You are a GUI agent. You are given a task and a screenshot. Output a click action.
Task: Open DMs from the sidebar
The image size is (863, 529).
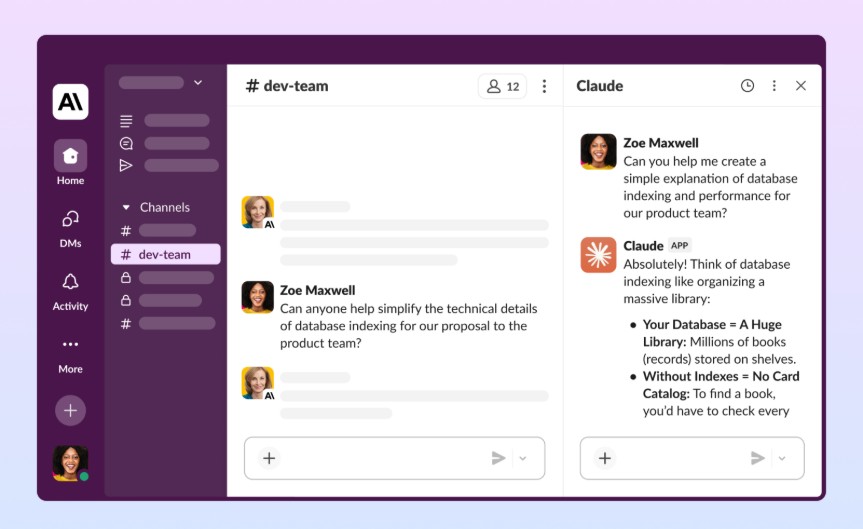(x=70, y=219)
